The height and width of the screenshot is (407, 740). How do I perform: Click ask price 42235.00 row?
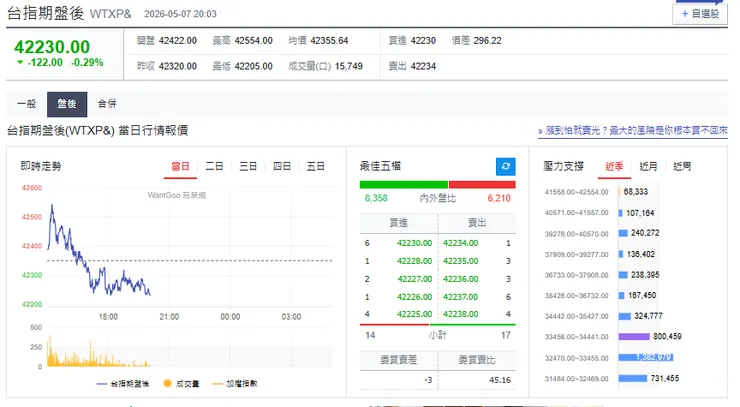pyautogui.click(x=460, y=261)
